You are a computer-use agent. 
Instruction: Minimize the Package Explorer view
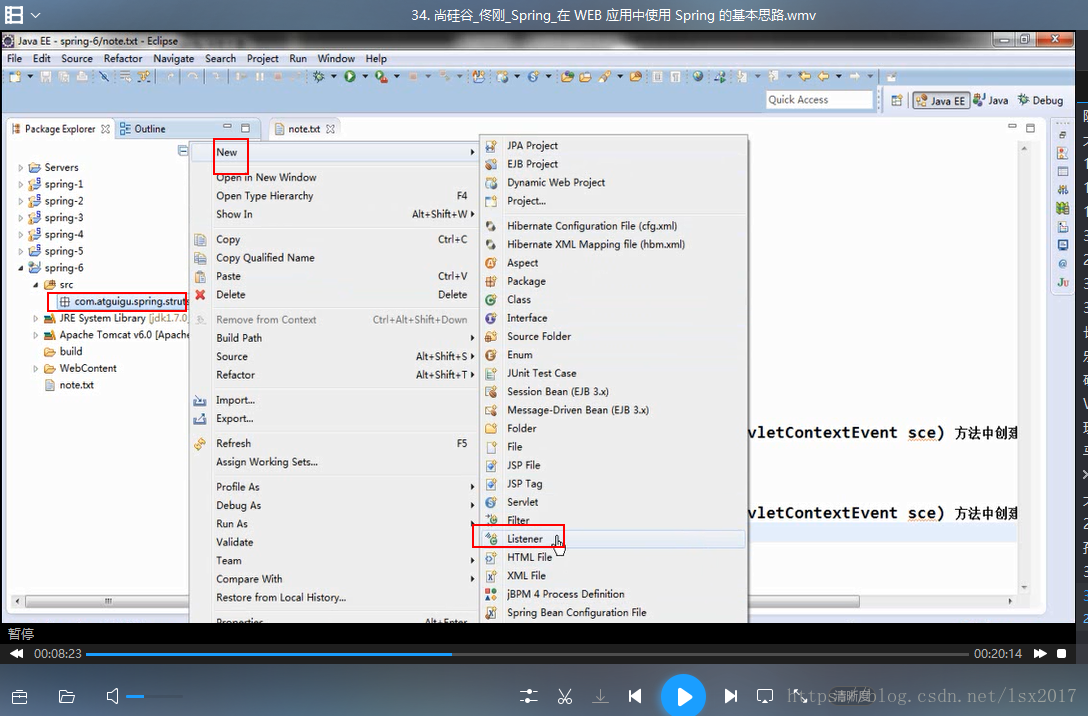227,128
